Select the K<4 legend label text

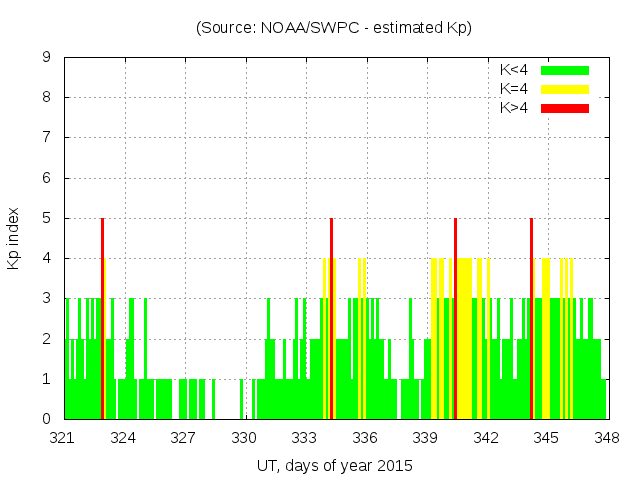click(x=515, y=70)
